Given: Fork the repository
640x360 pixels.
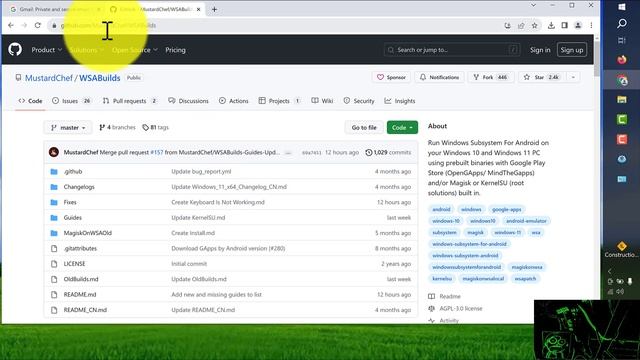Looking at the screenshot, I should tap(490, 77).
